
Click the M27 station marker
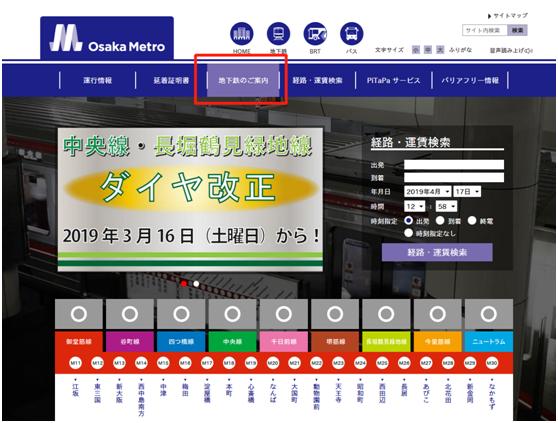[x=426, y=363]
